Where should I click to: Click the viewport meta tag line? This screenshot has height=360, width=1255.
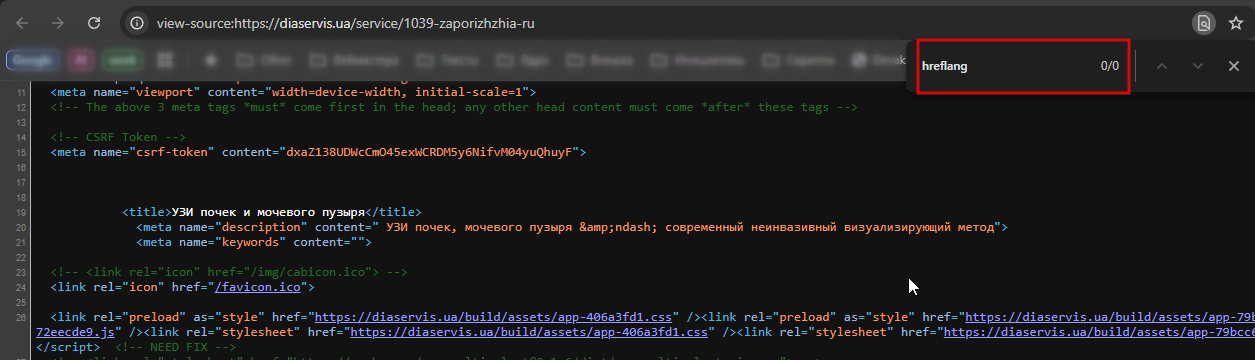[294, 92]
